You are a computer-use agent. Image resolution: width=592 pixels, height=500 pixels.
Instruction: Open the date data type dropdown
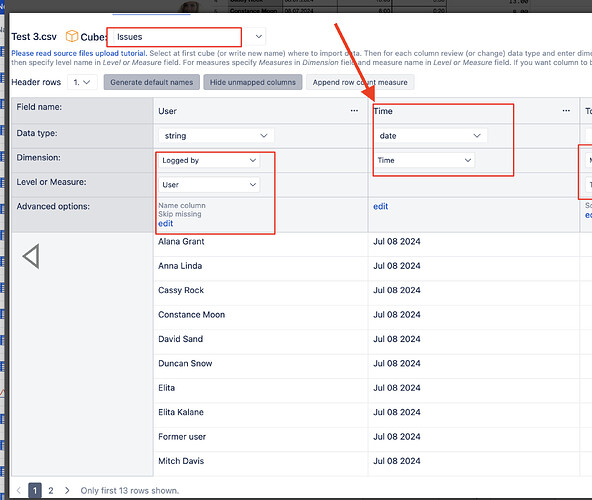click(x=430, y=136)
